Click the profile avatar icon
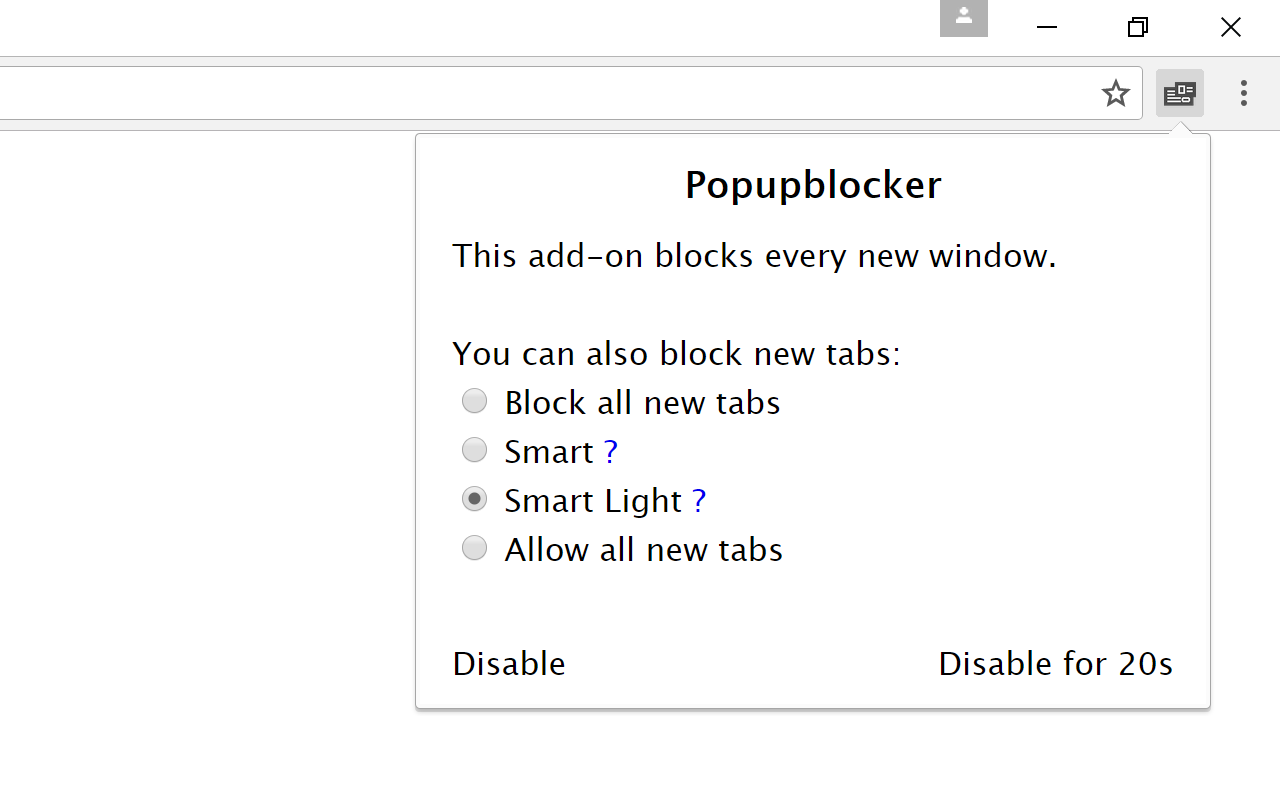 (963, 18)
